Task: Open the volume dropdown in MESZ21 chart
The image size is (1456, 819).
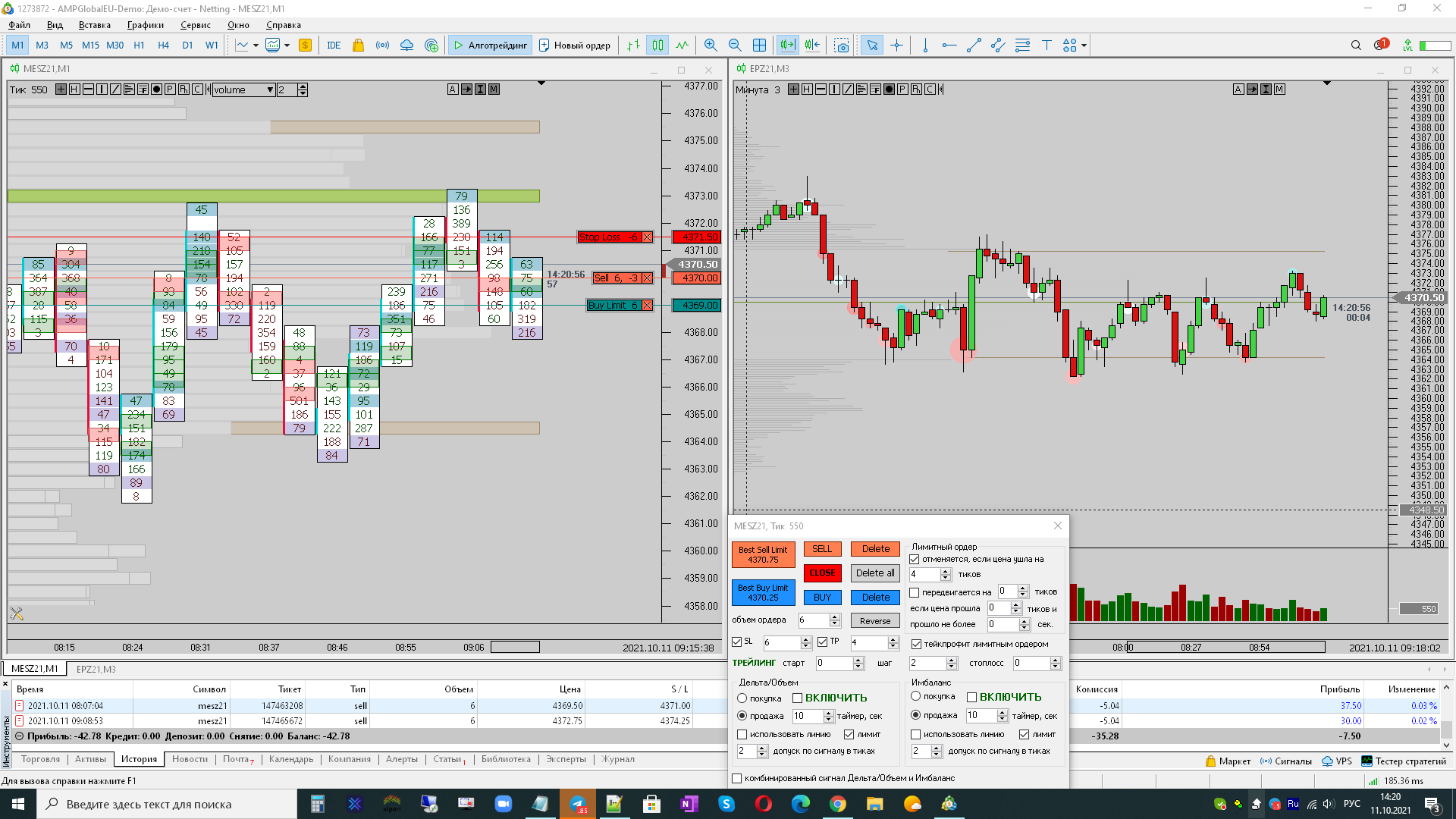Action: (x=269, y=89)
